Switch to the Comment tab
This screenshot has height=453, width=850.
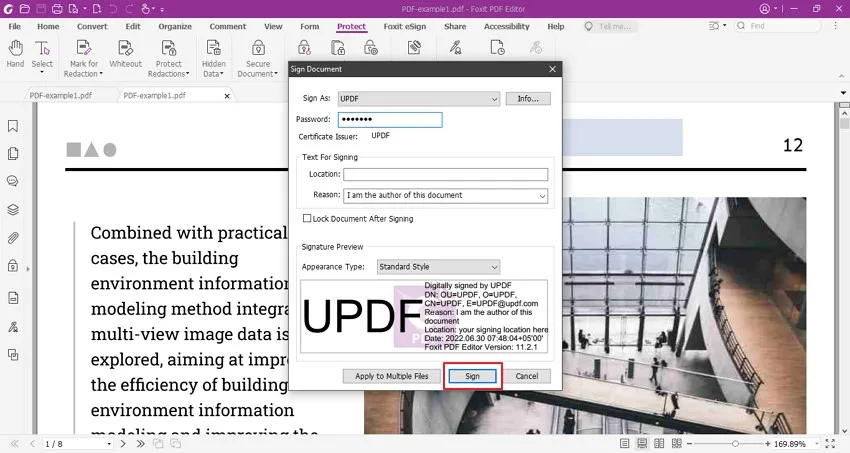(228, 26)
